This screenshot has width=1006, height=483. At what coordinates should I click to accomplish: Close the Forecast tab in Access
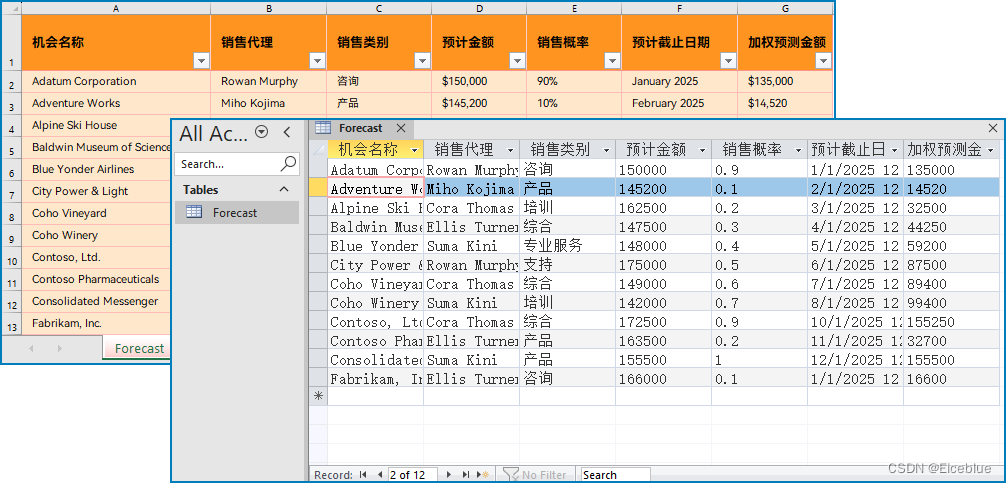pyautogui.click(x=400, y=128)
